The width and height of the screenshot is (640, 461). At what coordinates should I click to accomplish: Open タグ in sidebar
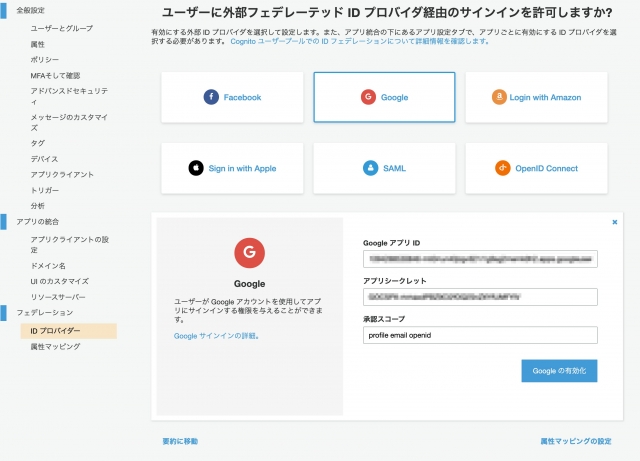(x=38, y=143)
